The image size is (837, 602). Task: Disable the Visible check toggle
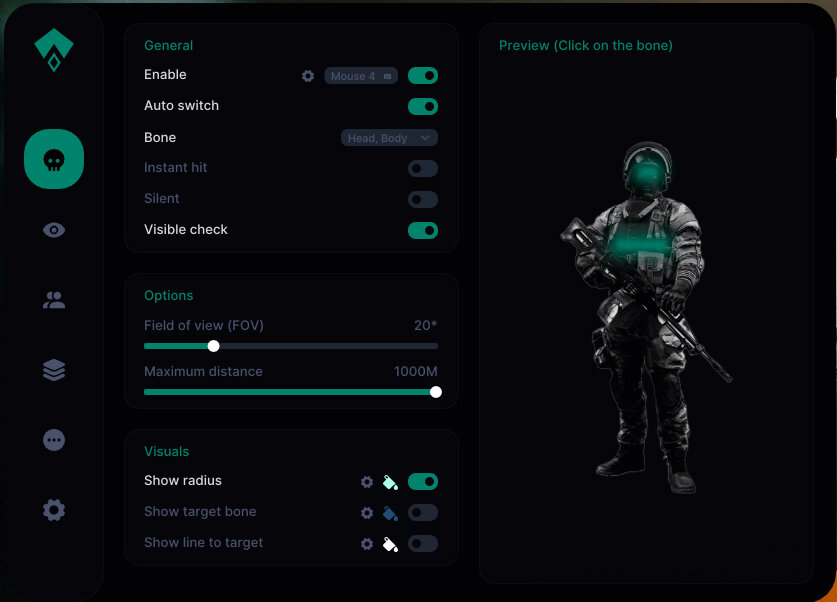coord(422,230)
